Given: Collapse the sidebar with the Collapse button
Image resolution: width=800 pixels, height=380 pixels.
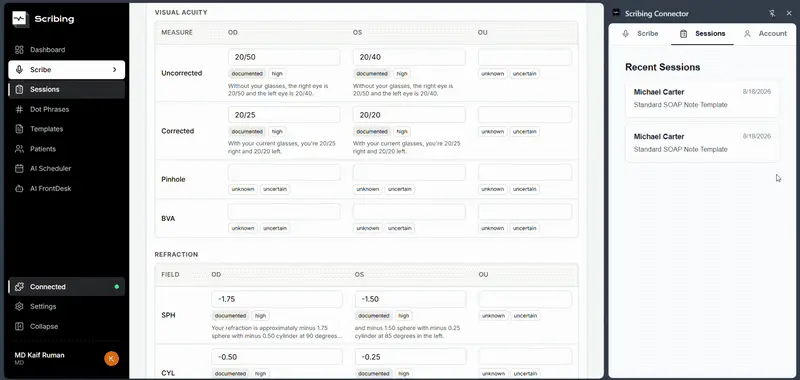Looking at the screenshot, I should (66, 326).
